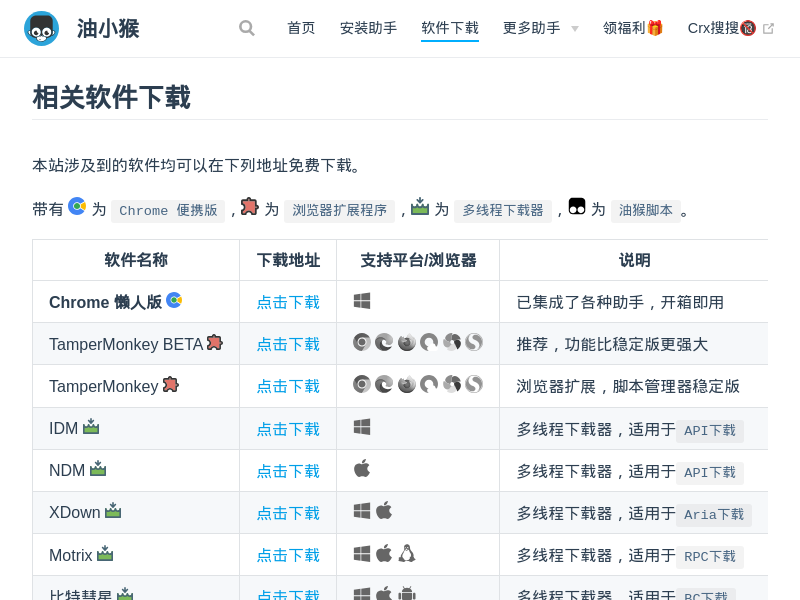The image size is (800, 600).
Task: Expand the 更多助手 dropdown menu
Action: tap(540, 28)
